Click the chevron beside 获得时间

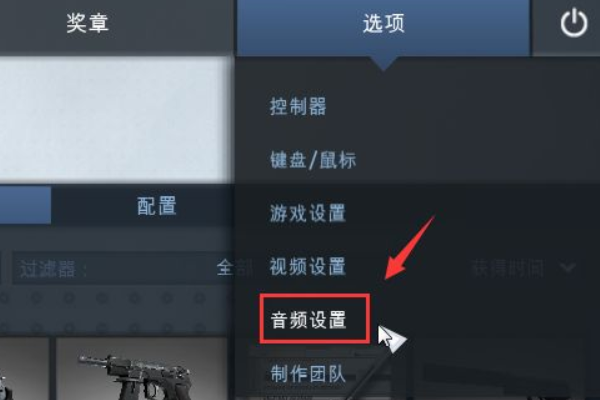(568, 267)
